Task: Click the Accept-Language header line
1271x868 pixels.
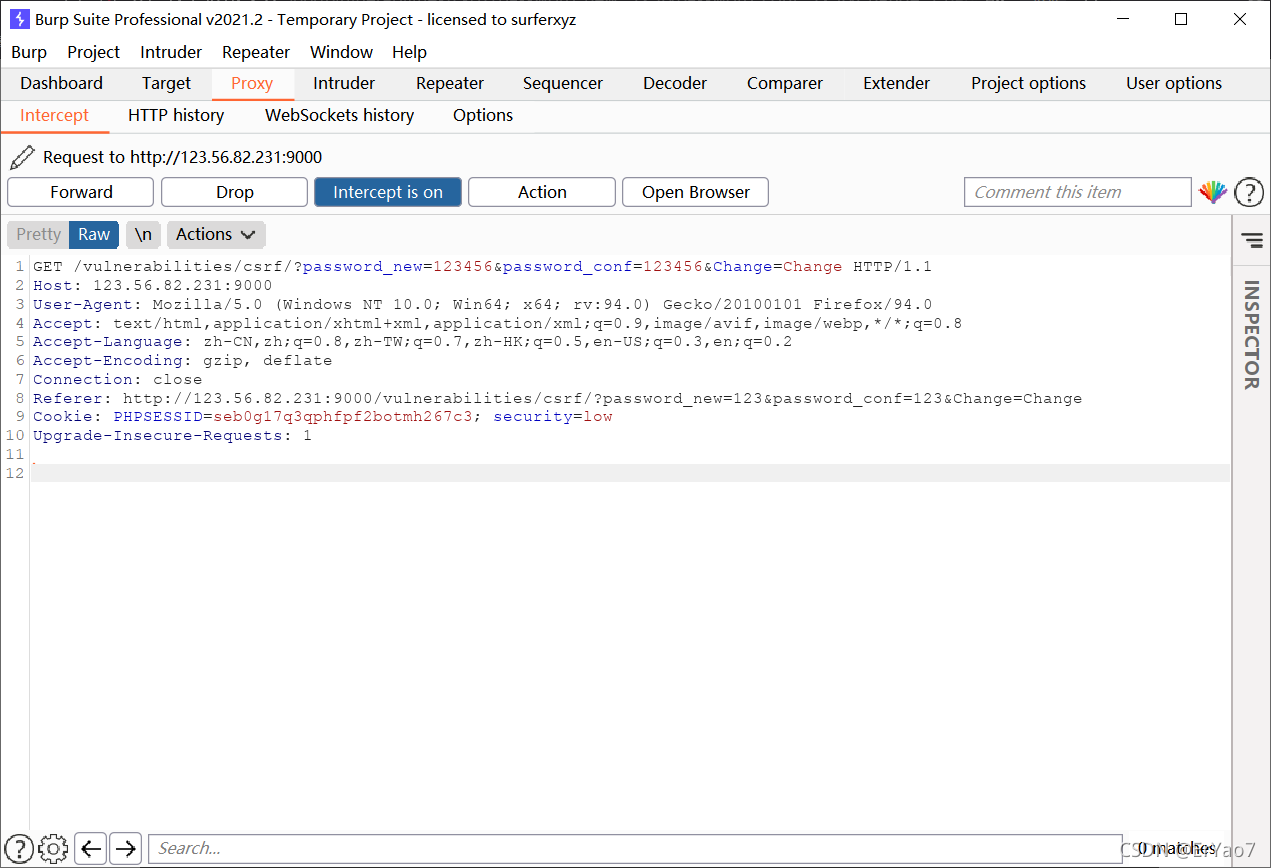Action: [x=412, y=342]
